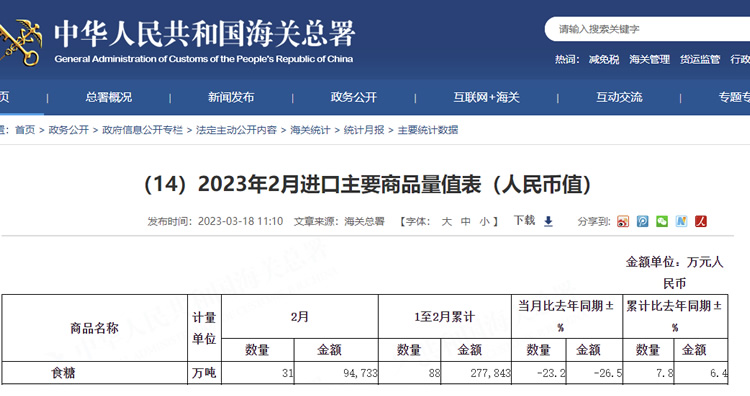Viewport: 750px width, 396px height.
Task: Share via Tencent Weibo icon
Action: point(642,221)
